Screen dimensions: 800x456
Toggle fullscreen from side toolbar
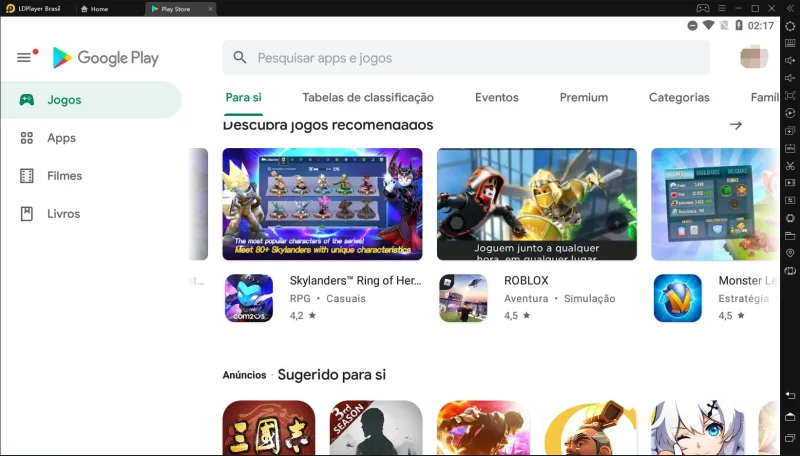(x=790, y=95)
